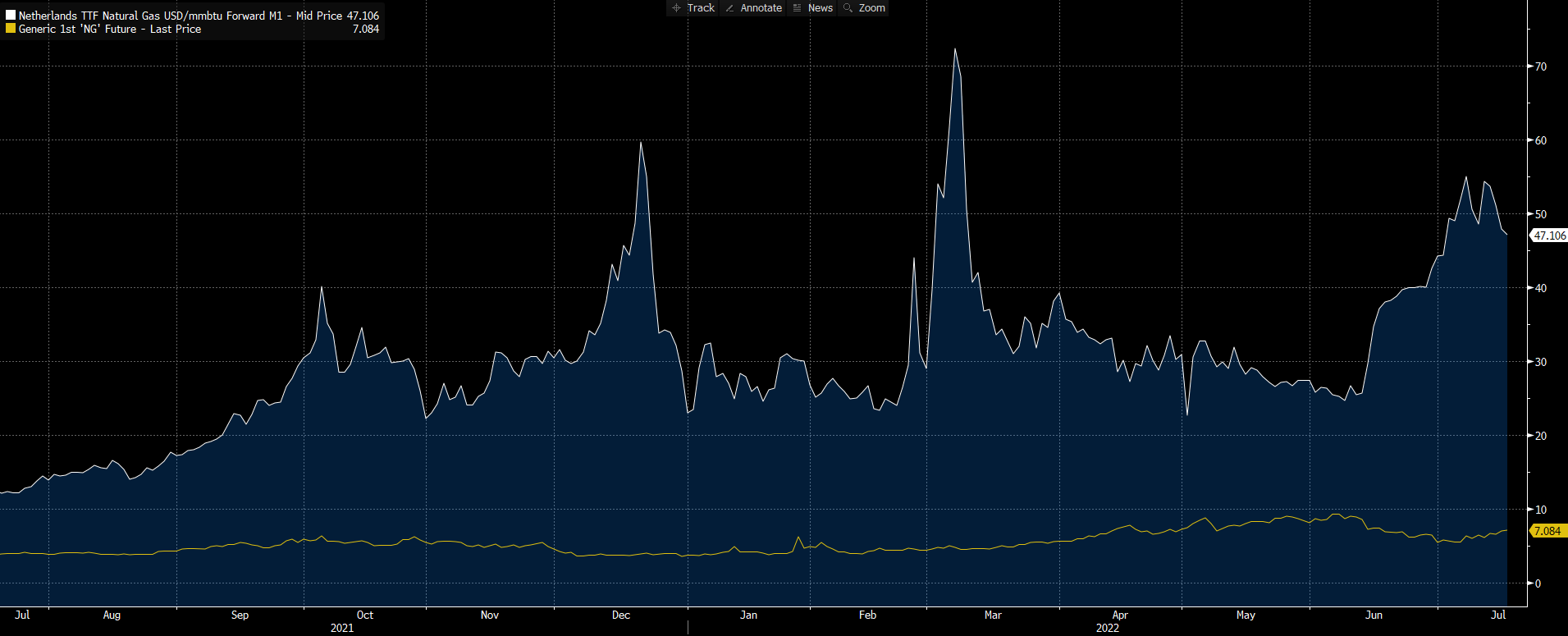Image resolution: width=1568 pixels, height=636 pixels.
Task: Click the white TTF series legend swatch
Action: tap(11, 15)
